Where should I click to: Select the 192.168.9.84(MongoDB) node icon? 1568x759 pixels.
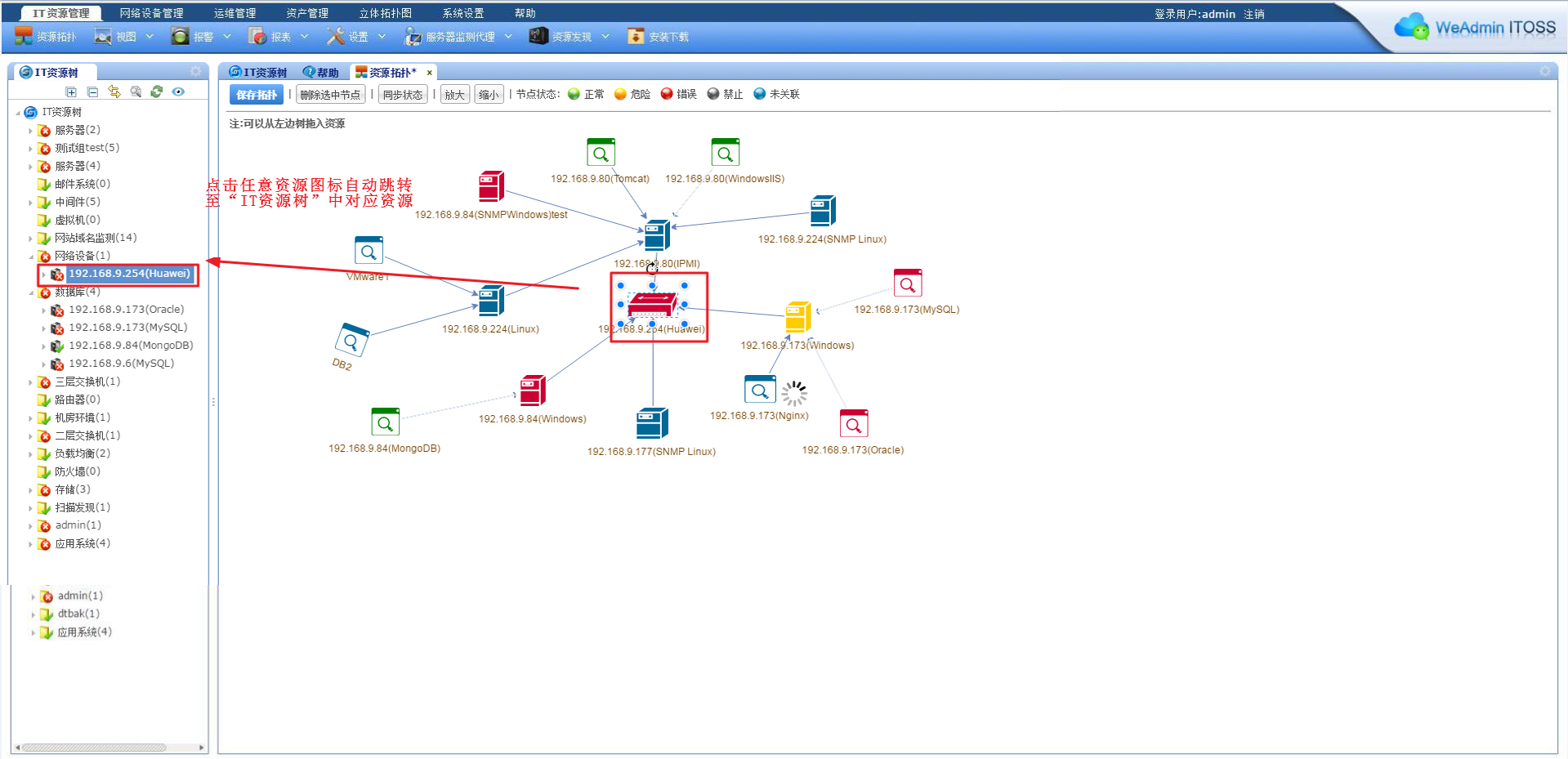pos(385,422)
